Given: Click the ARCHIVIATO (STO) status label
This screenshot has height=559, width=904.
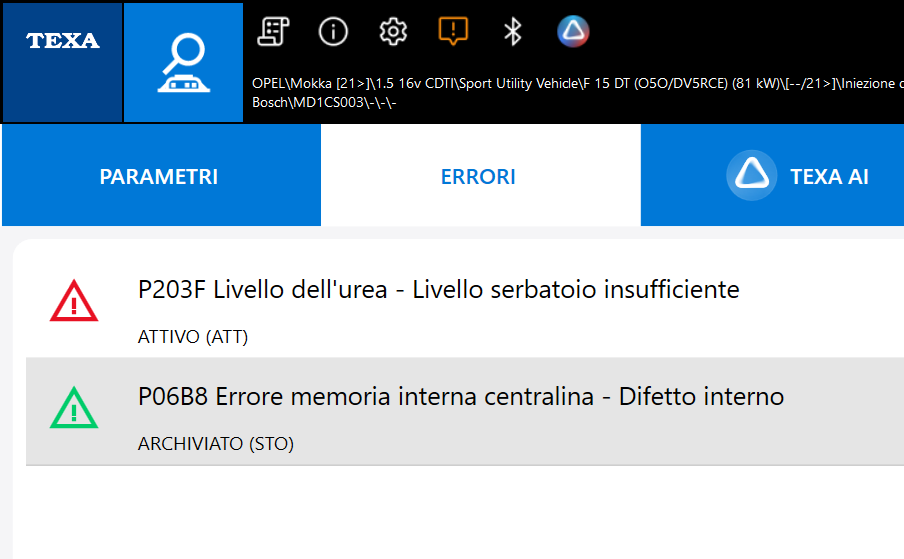Looking at the screenshot, I should pos(216,444).
